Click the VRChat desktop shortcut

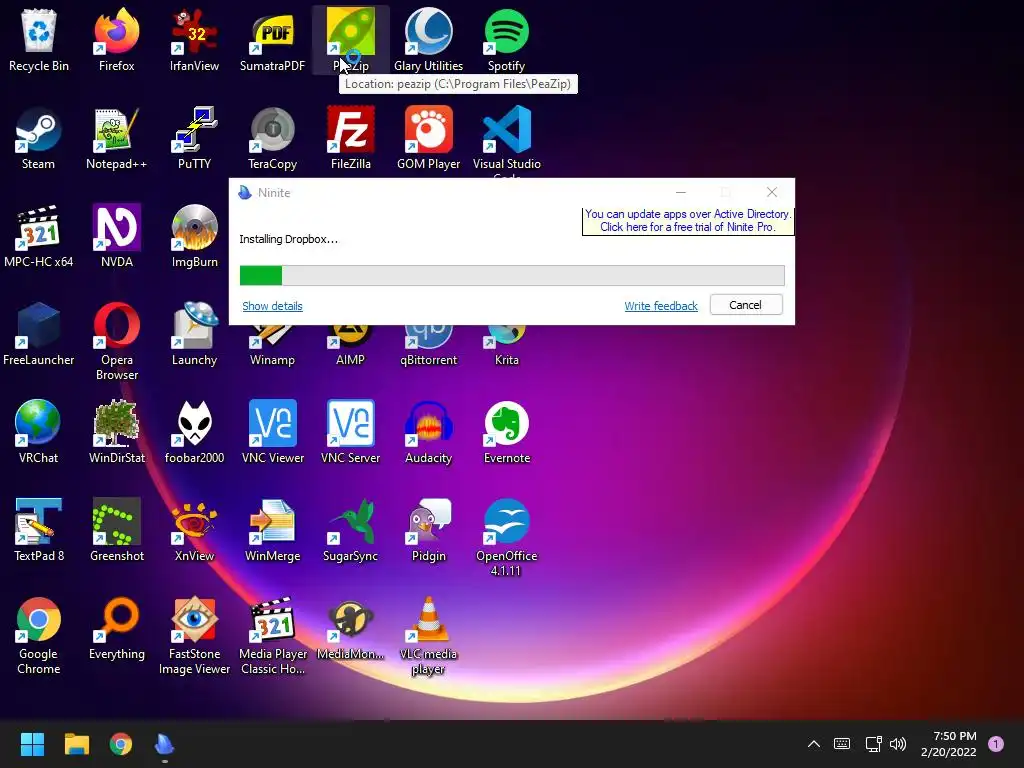(x=39, y=432)
